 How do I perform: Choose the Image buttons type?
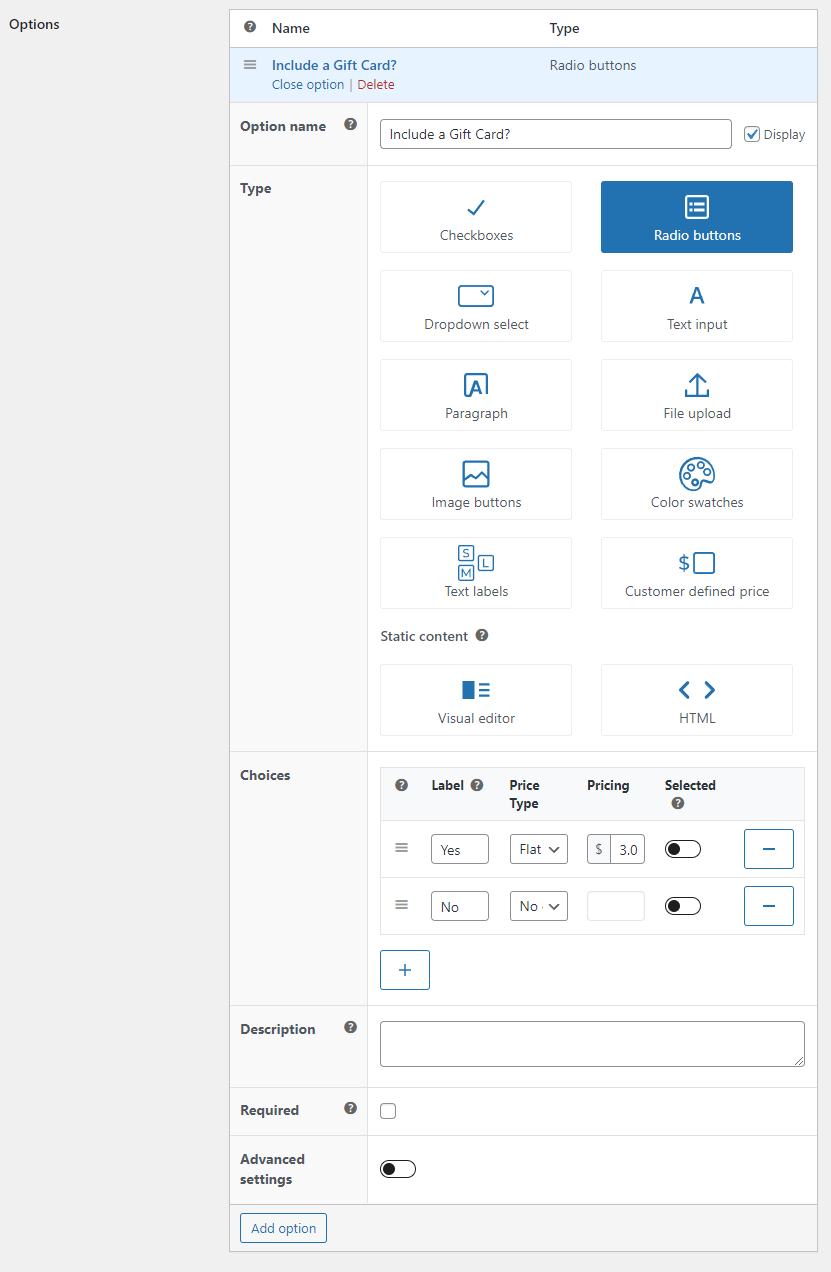point(476,484)
